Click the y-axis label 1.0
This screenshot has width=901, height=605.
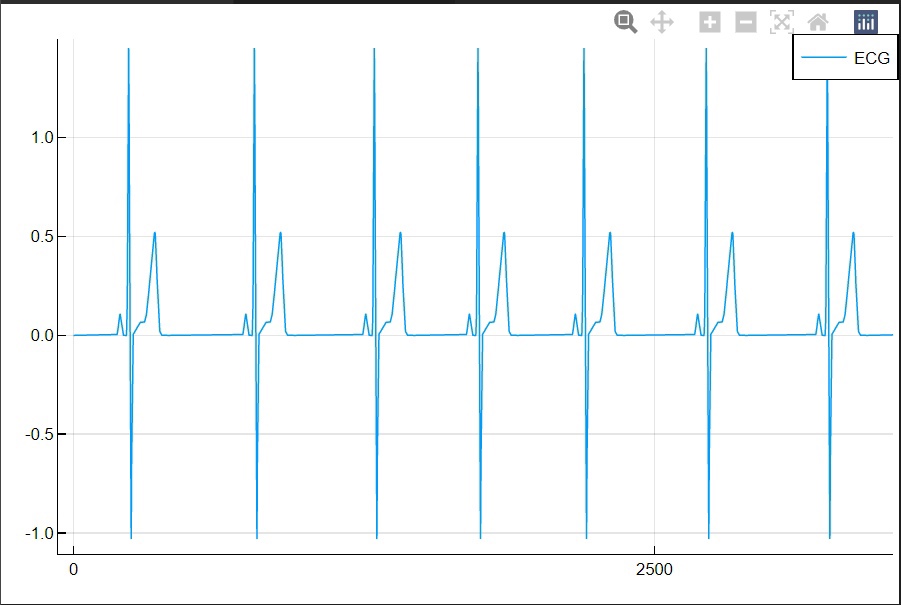pyautogui.click(x=42, y=137)
